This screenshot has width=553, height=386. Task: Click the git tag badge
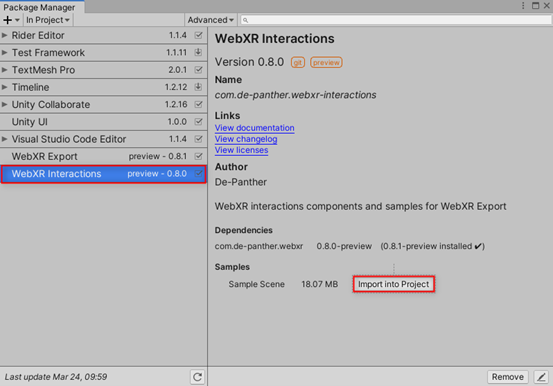[298, 62]
